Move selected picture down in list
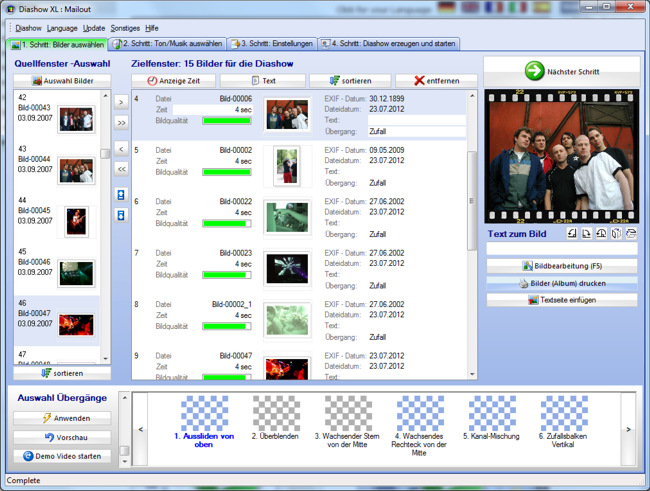This screenshot has height=491, width=650. click(x=121, y=215)
